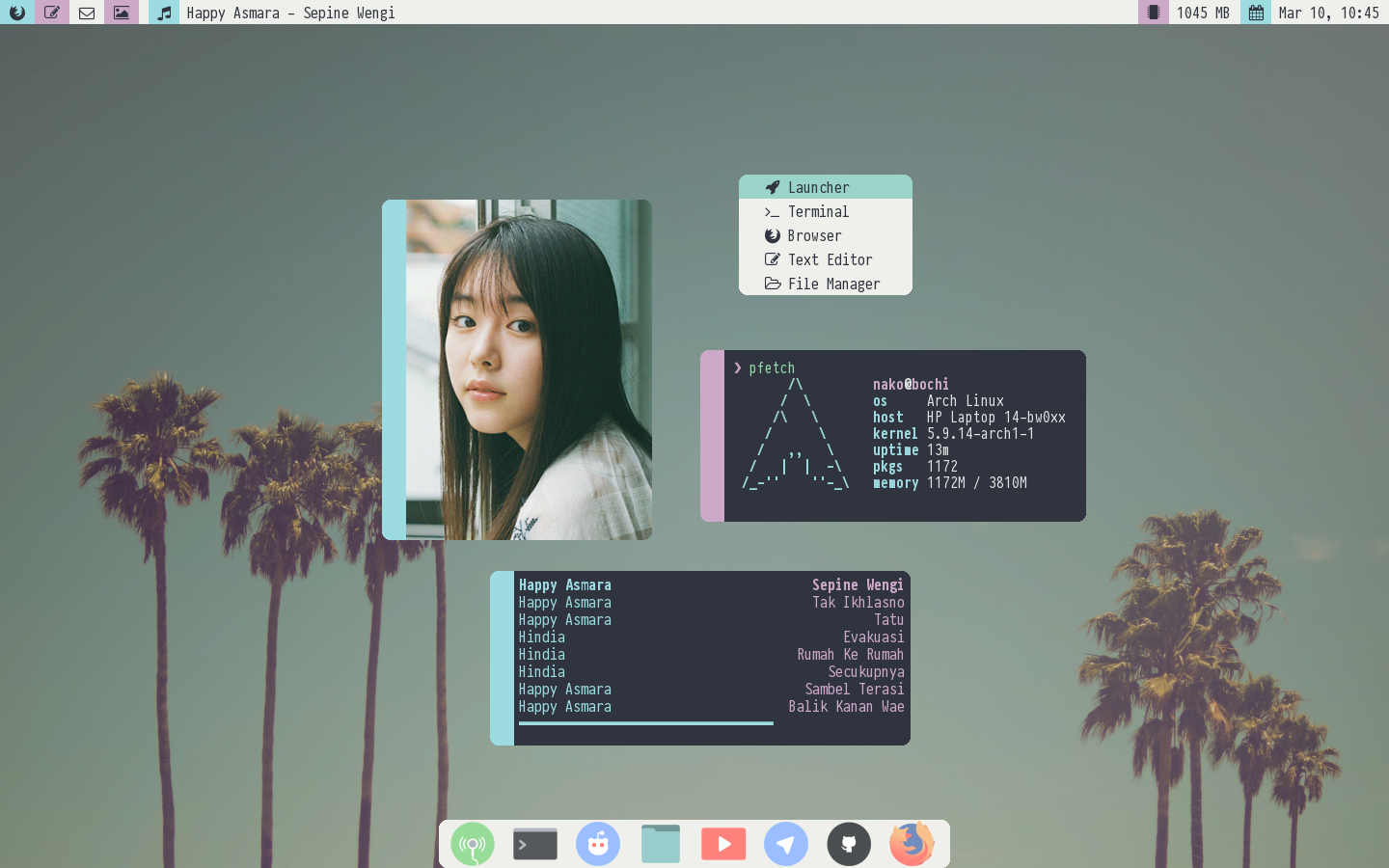
Task: Select Launcher in the menu
Action: [826, 187]
